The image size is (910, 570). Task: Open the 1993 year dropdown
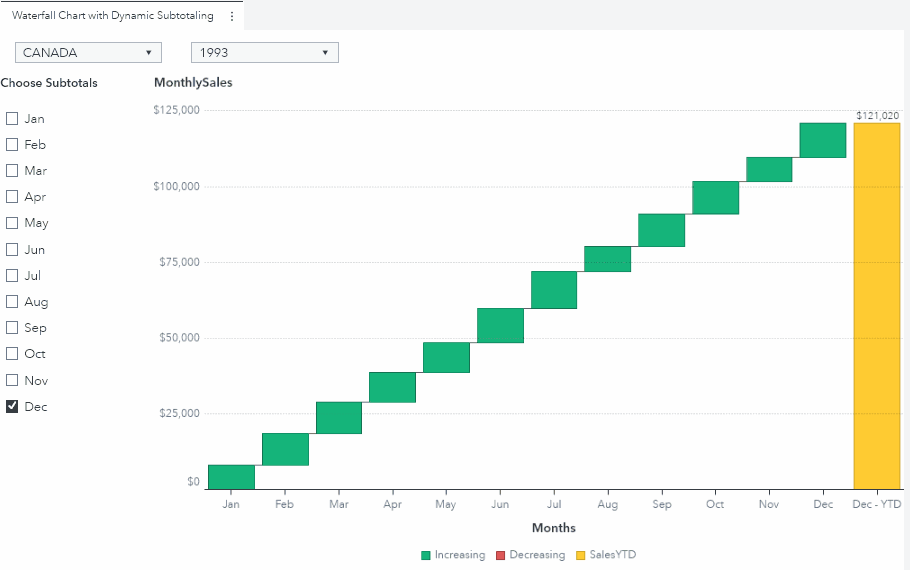coord(265,53)
